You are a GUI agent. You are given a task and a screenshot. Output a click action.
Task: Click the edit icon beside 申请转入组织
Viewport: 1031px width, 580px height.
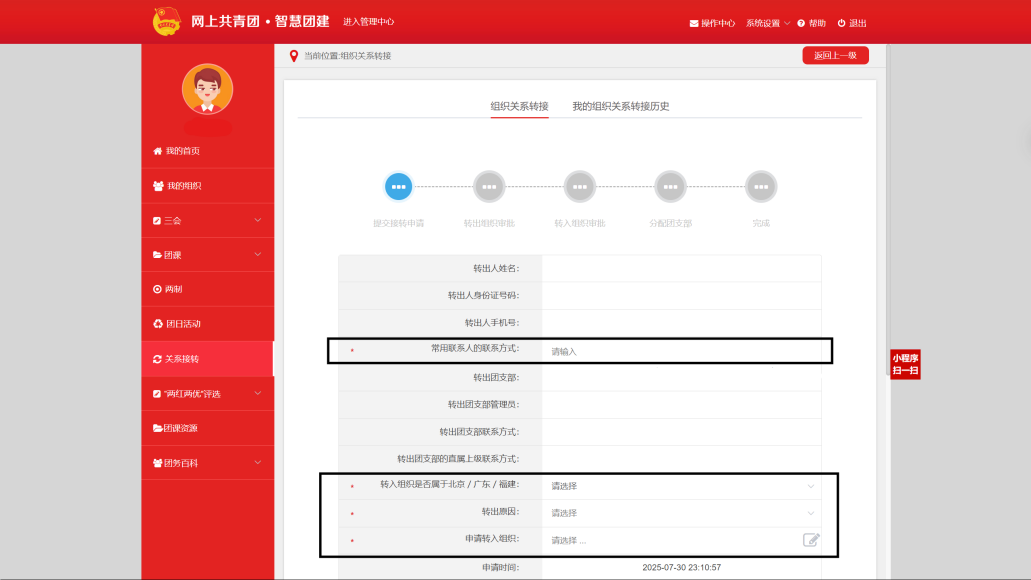pos(811,540)
